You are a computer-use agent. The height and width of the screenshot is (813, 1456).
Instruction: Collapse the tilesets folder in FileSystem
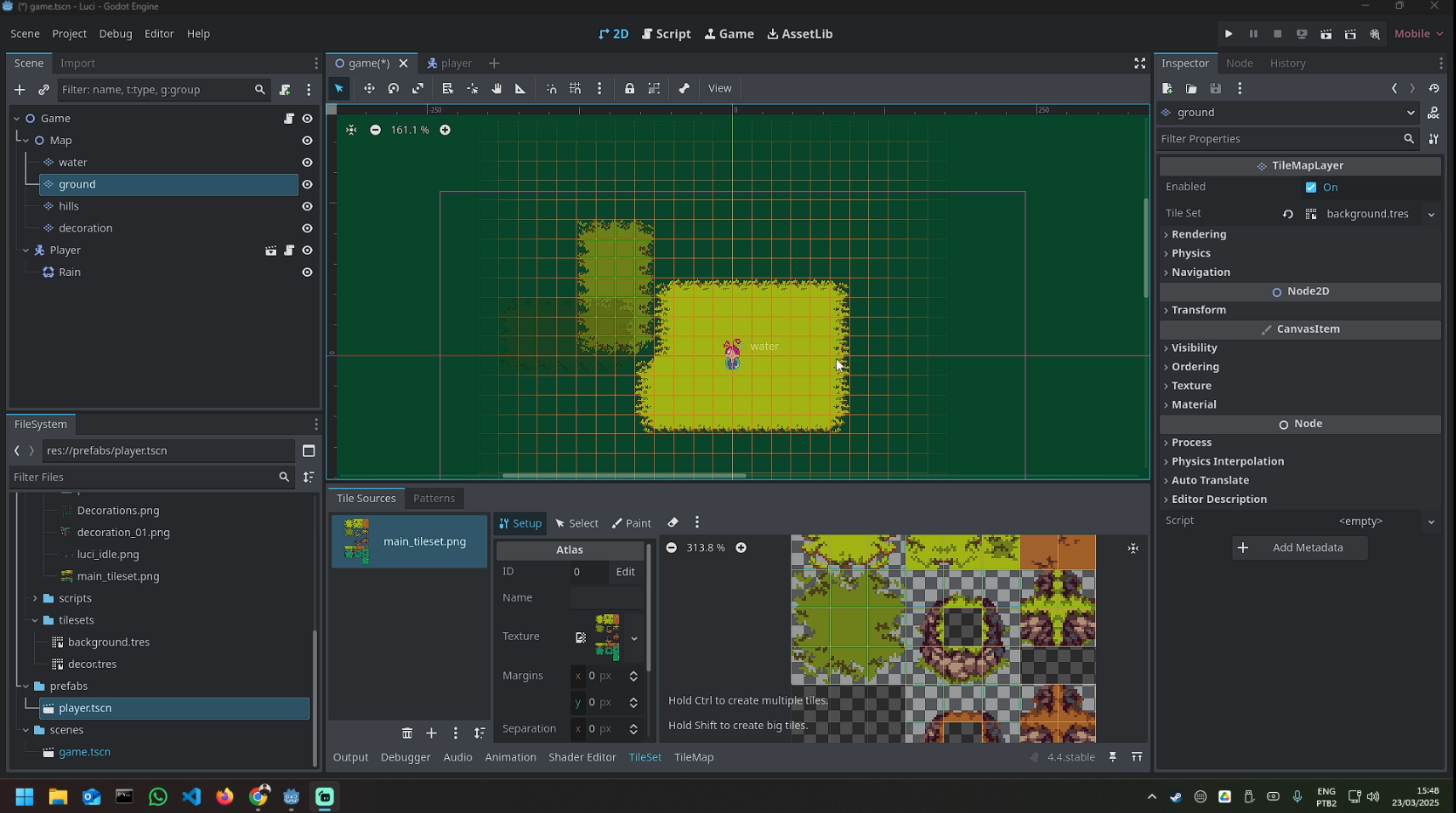(35, 620)
